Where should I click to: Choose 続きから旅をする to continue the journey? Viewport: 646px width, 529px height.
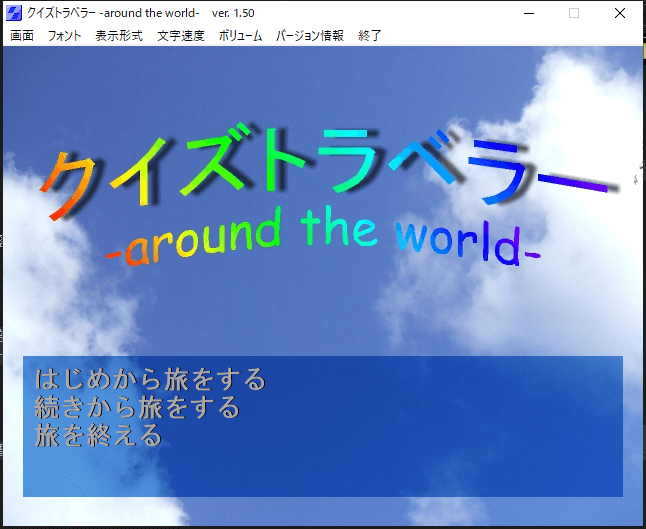(137, 408)
